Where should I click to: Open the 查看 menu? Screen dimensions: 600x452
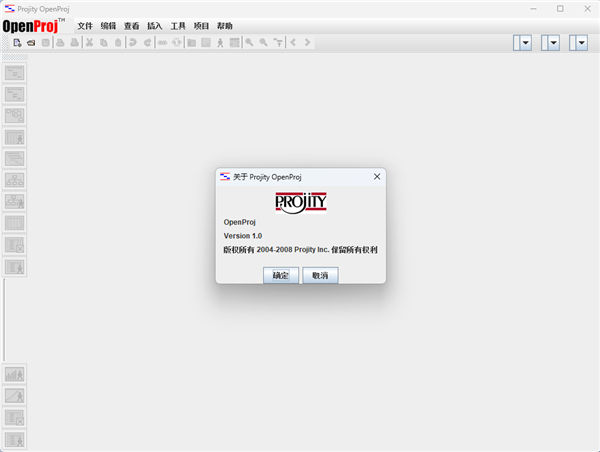pos(132,26)
